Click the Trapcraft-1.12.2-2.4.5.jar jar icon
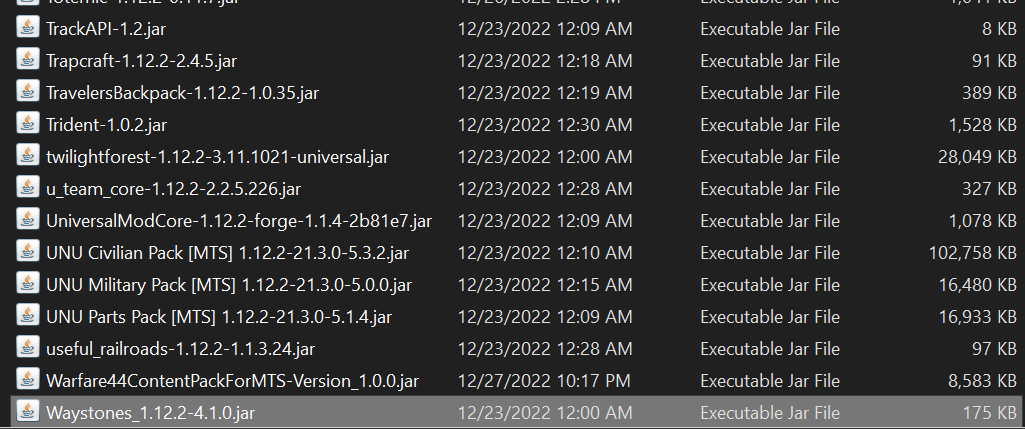1025x429 pixels. coord(27,60)
